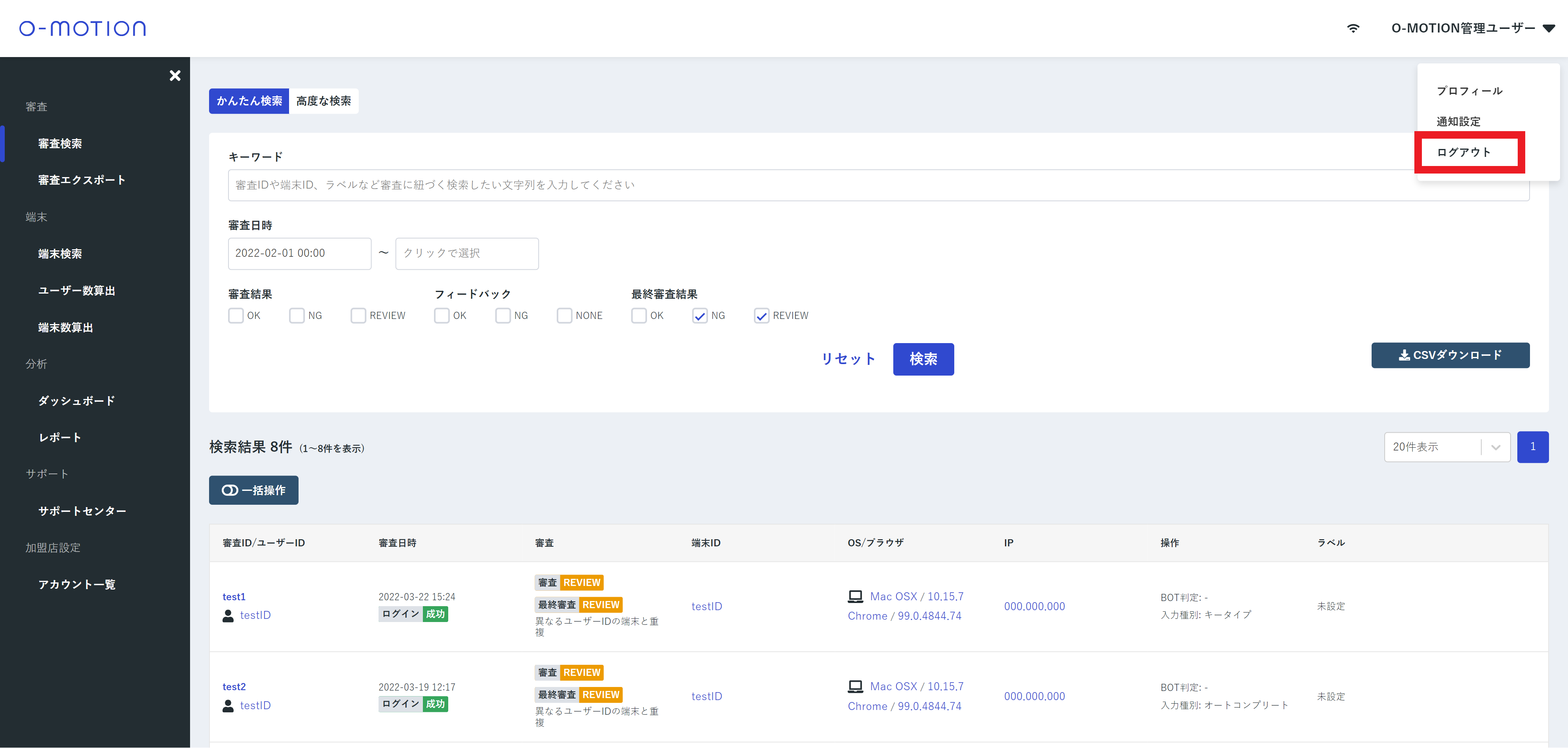
Task: Click the user icon beside test1's testID
Action: 228,616
